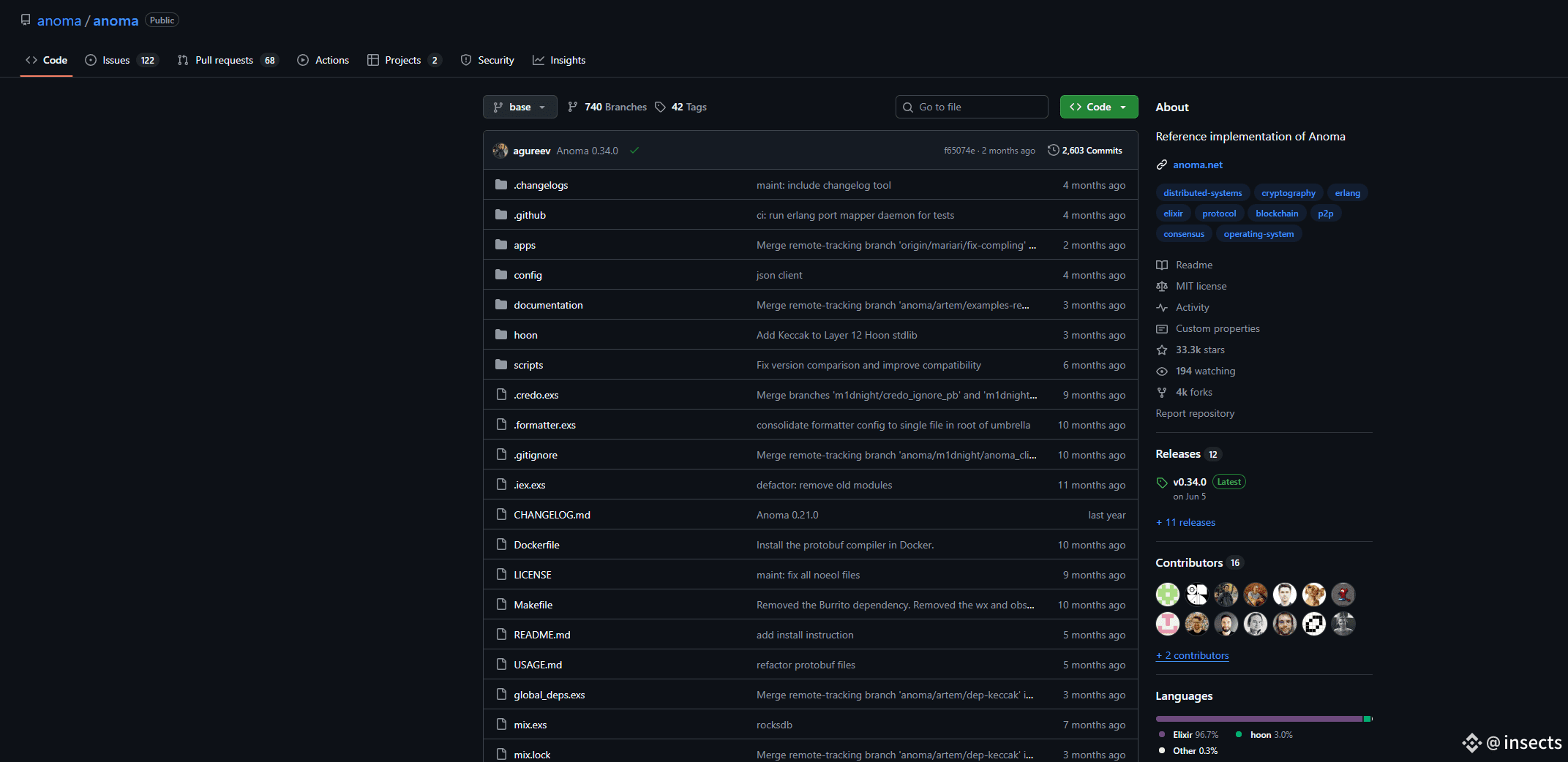Click the Elixir languages bar segment
The image size is (1568, 762).
tap(1258, 719)
